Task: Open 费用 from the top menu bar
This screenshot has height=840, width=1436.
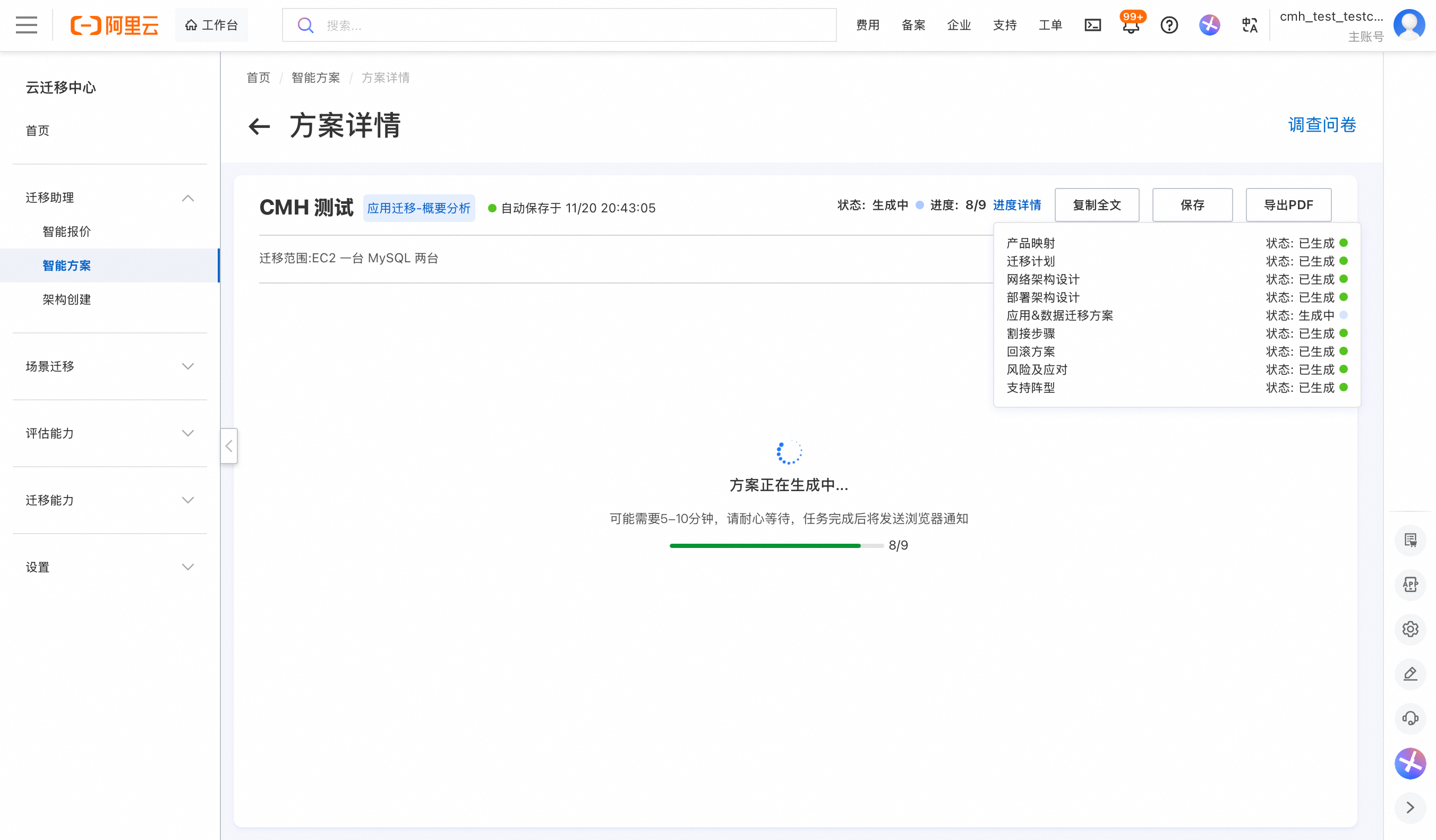Action: (x=867, y=24)
